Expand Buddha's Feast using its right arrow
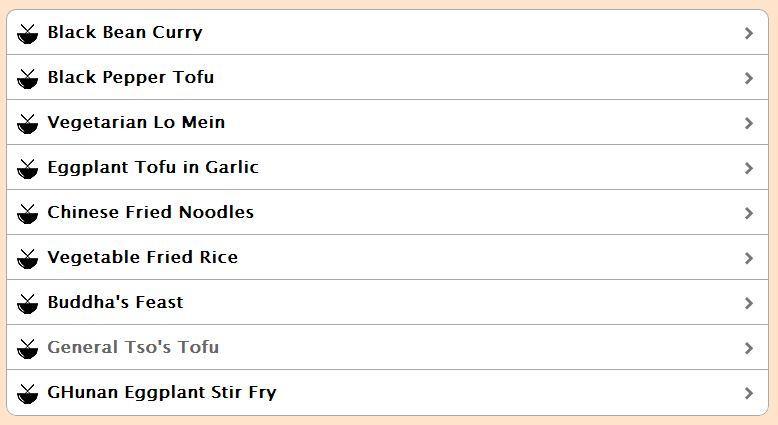 coord(748,303)
